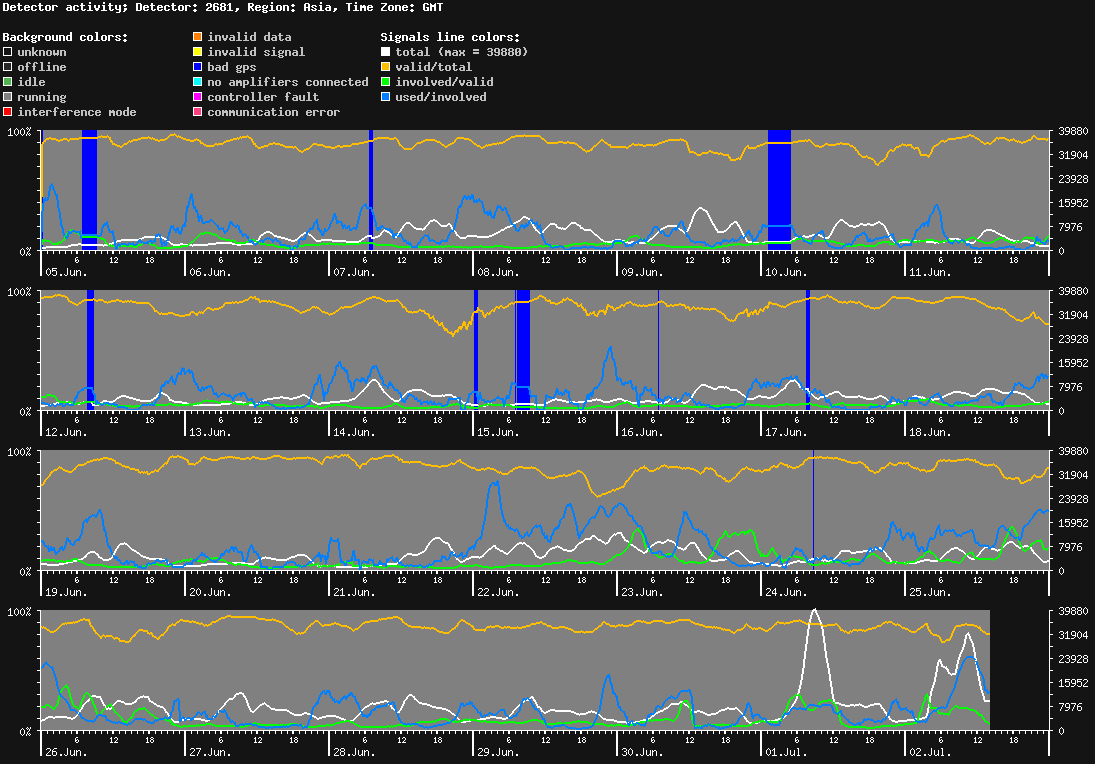Click the '02.Jul.' date label
This screenshot has width=1095, height=764.
(x=930, y=752)
